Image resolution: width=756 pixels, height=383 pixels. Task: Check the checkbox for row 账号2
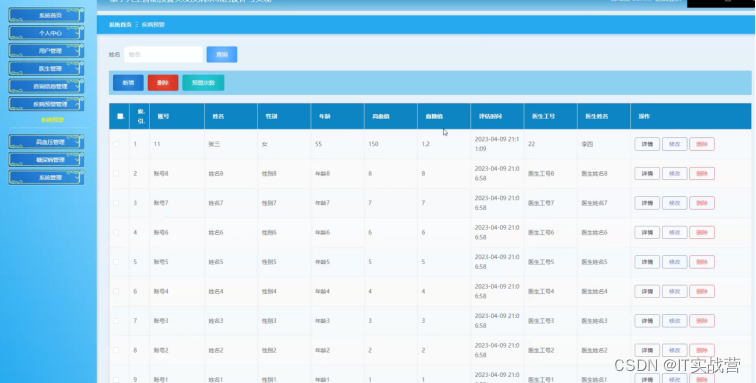pos(116,350)
